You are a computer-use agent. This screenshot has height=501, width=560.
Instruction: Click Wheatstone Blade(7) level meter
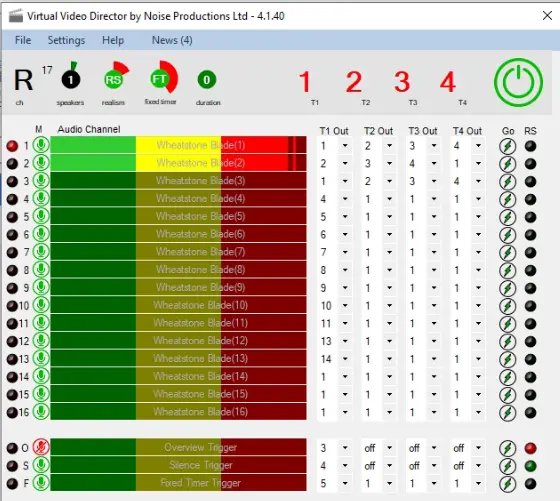coord(178,252)
